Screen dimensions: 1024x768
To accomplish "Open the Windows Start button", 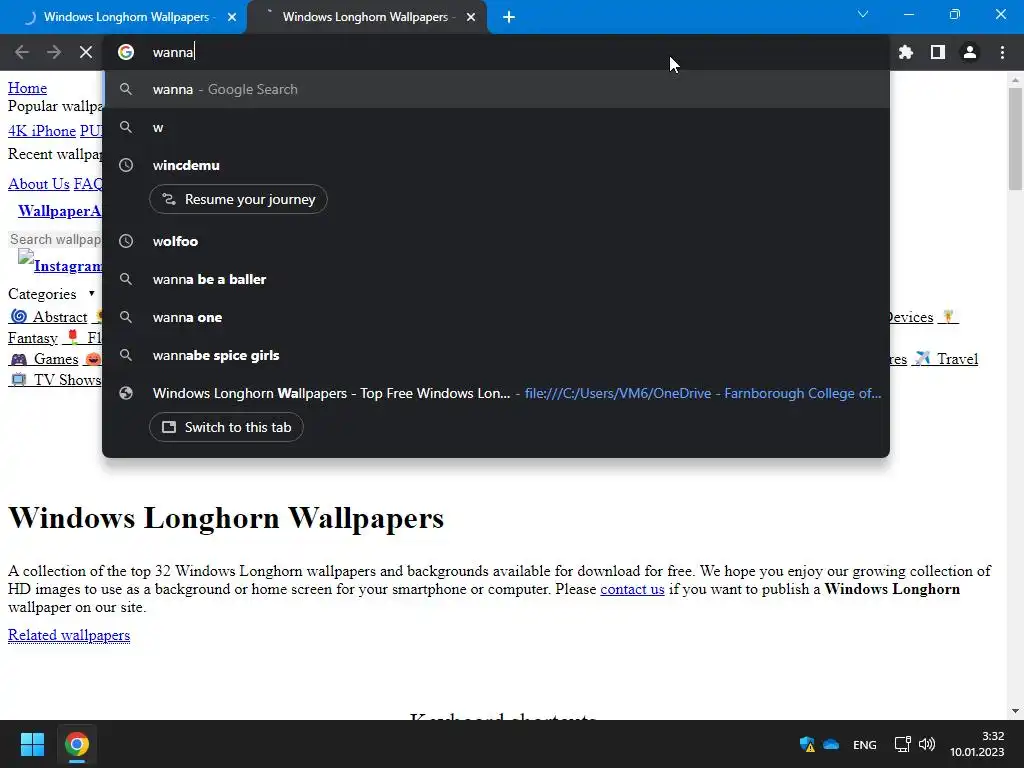I will tap(32, 744).
